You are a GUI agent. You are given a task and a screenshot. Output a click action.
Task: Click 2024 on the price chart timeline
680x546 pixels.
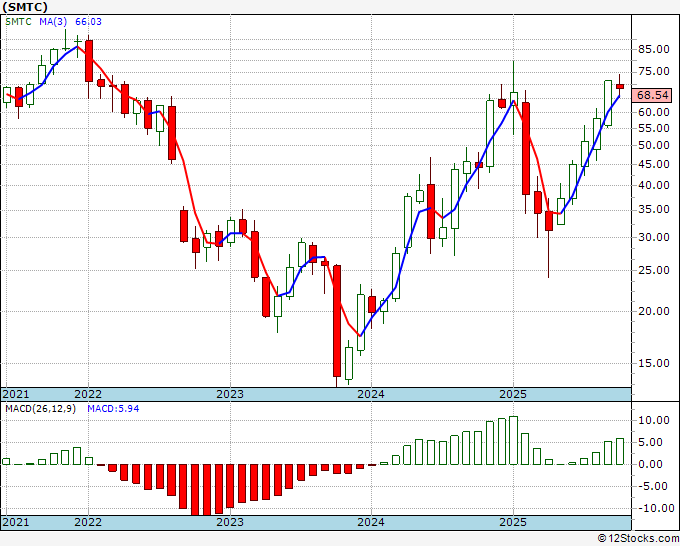tap(371, 394)
